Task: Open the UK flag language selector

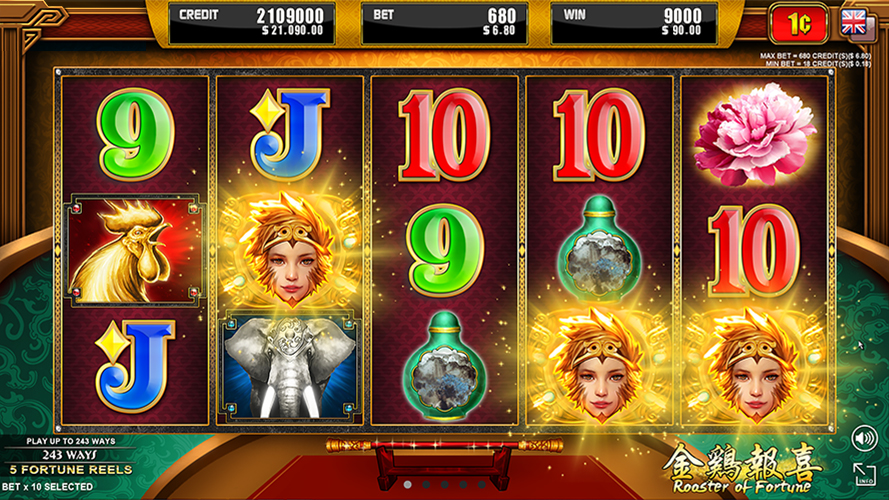Action: [853, 23]
